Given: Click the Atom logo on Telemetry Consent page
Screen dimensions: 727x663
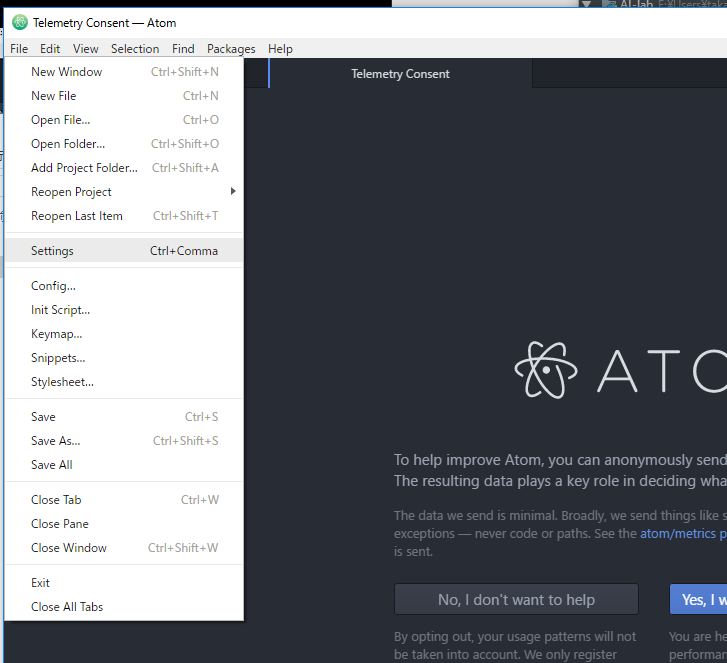Looking at the screenshot, I should click(x=546, y=370).
